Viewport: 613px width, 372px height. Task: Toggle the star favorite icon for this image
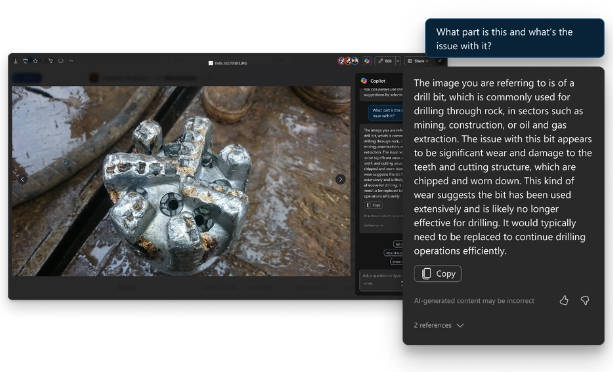[x=36, y=61]
